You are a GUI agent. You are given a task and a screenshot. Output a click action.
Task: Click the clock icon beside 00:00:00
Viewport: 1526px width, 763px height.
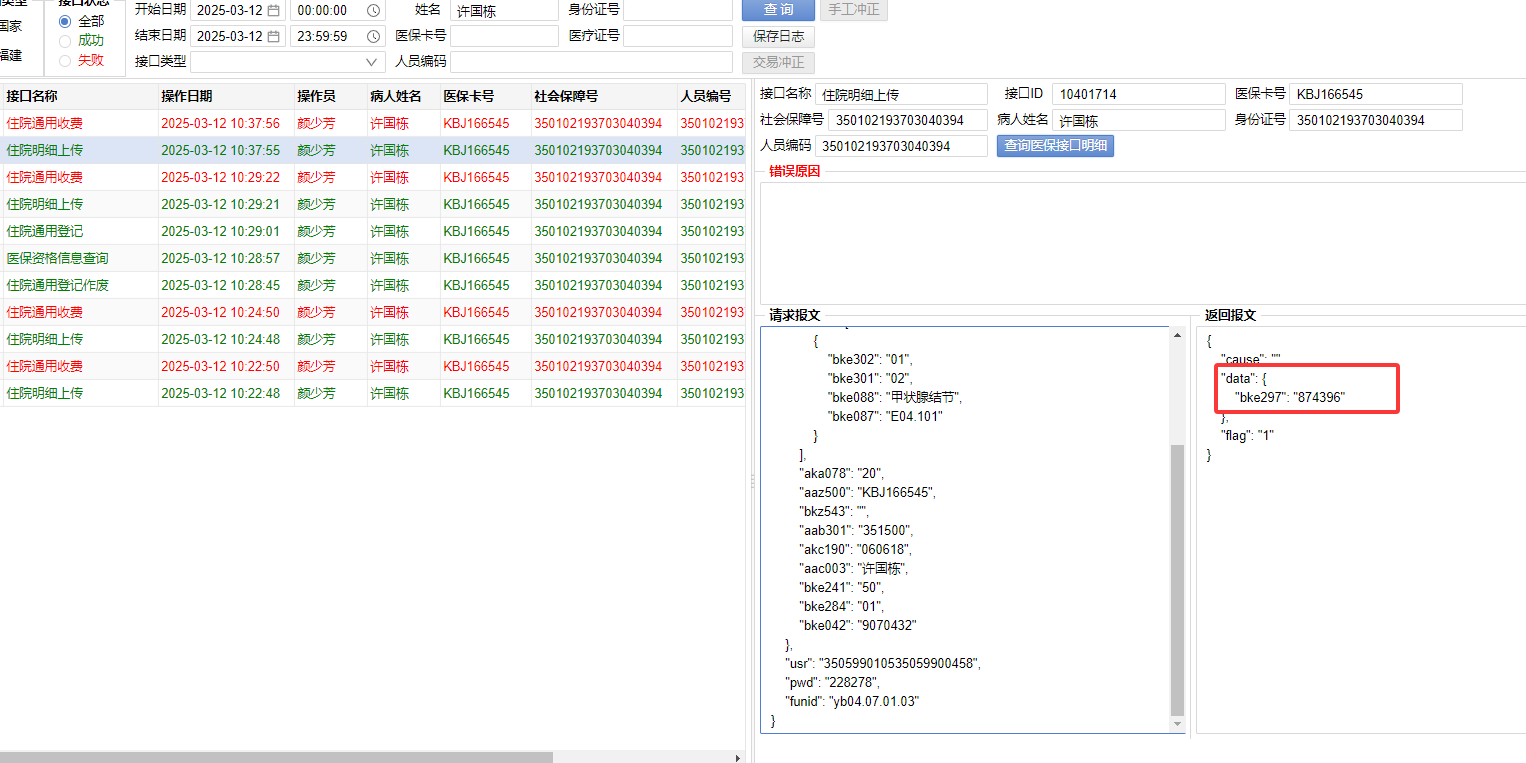point(373,11)
